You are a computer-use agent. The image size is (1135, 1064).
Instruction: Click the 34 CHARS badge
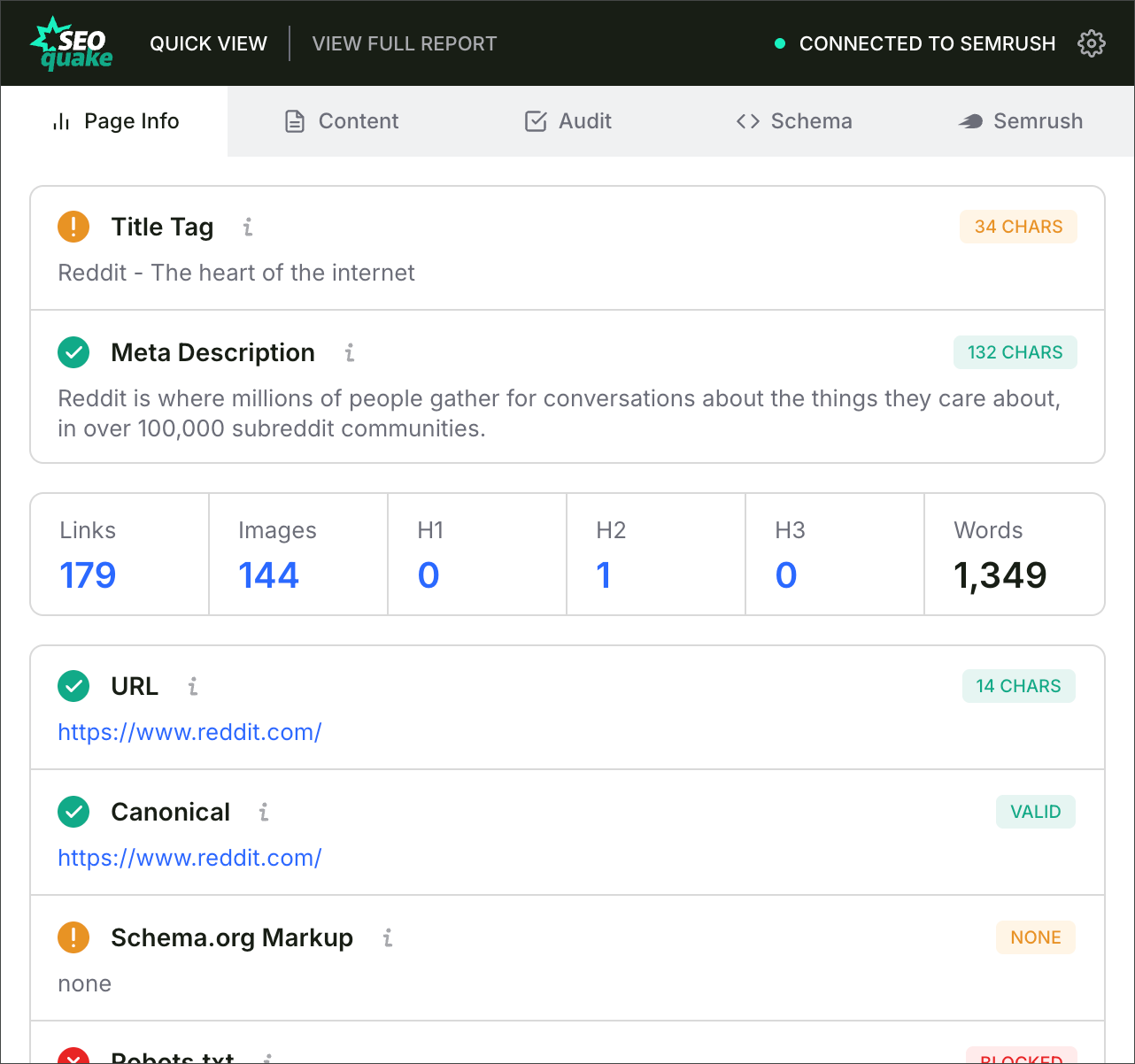pos(1018,227)
